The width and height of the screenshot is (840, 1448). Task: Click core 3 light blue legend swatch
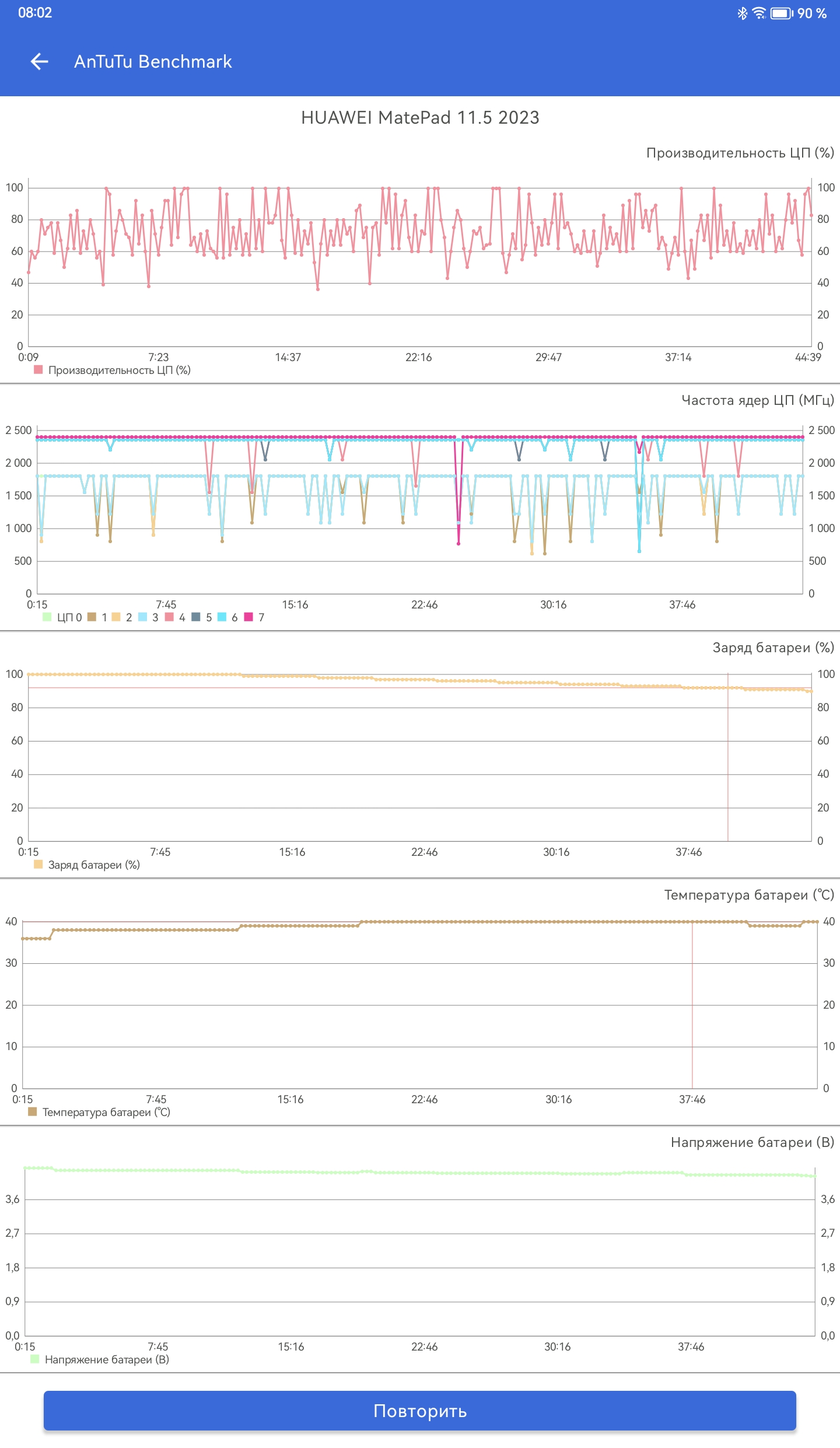pos(142,617)
